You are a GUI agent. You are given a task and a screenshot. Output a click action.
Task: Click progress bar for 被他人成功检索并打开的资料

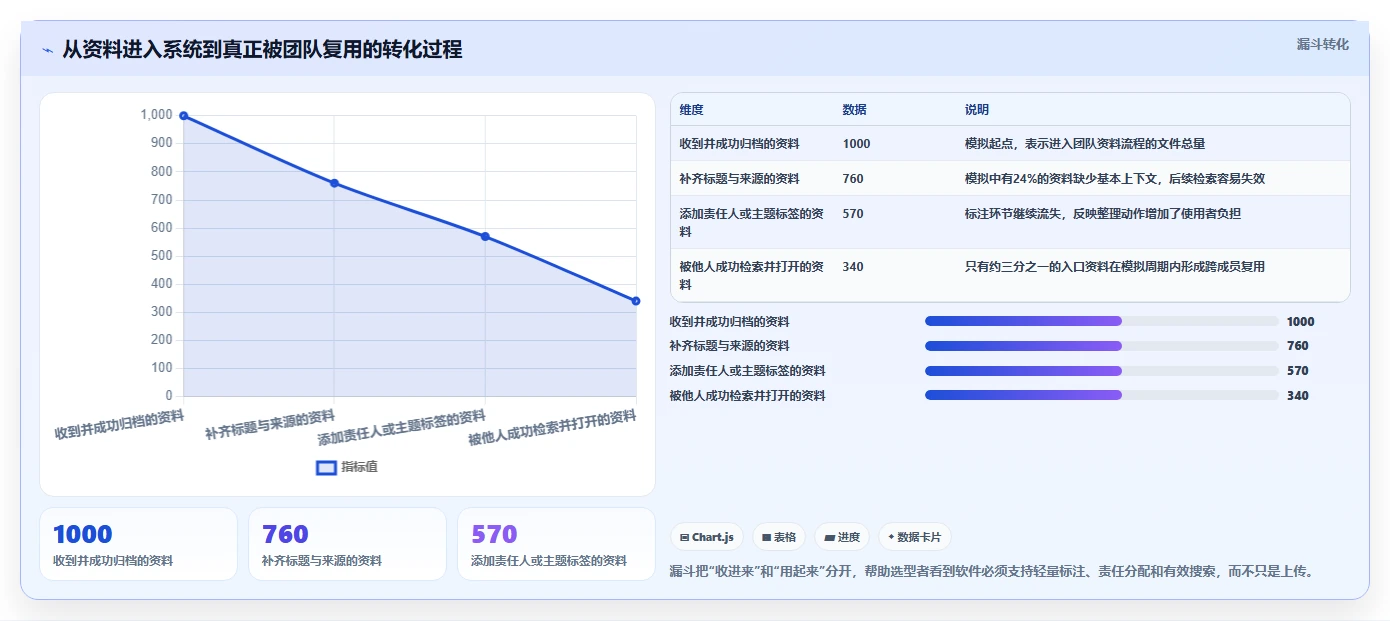[1102, 395]
